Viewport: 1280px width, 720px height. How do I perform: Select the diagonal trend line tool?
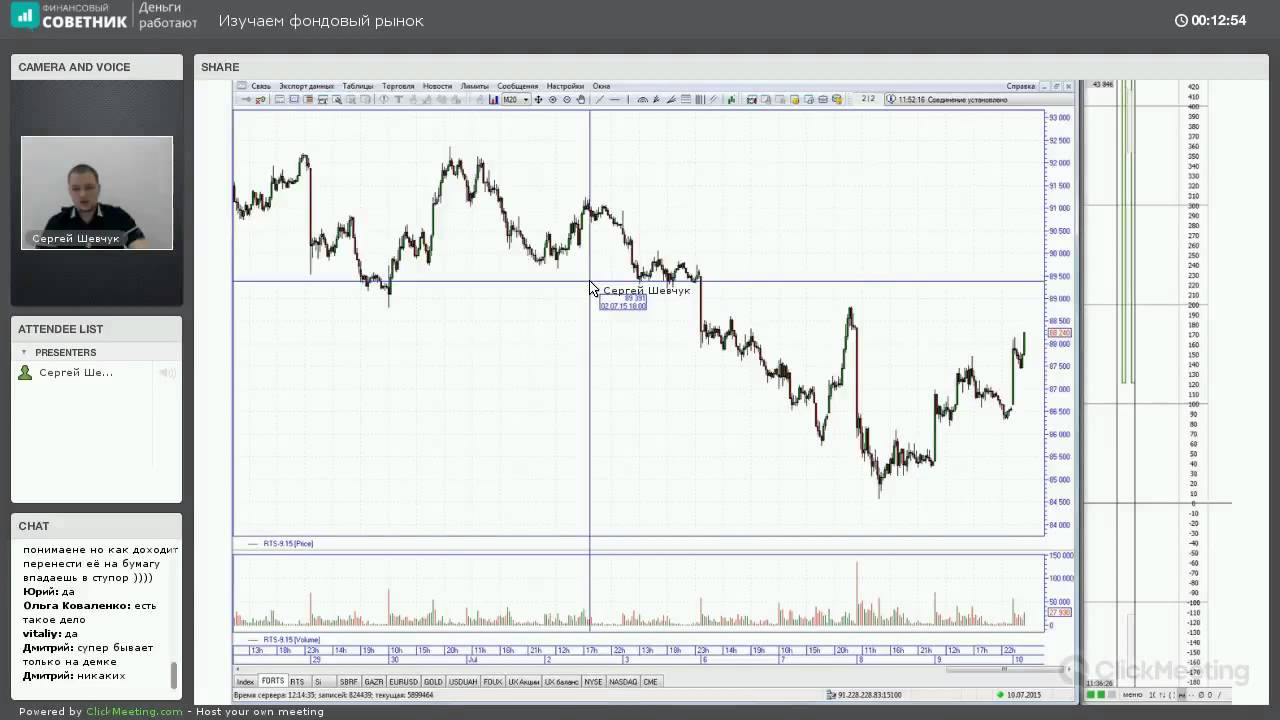pyautogui.click(x=599, y=99)
